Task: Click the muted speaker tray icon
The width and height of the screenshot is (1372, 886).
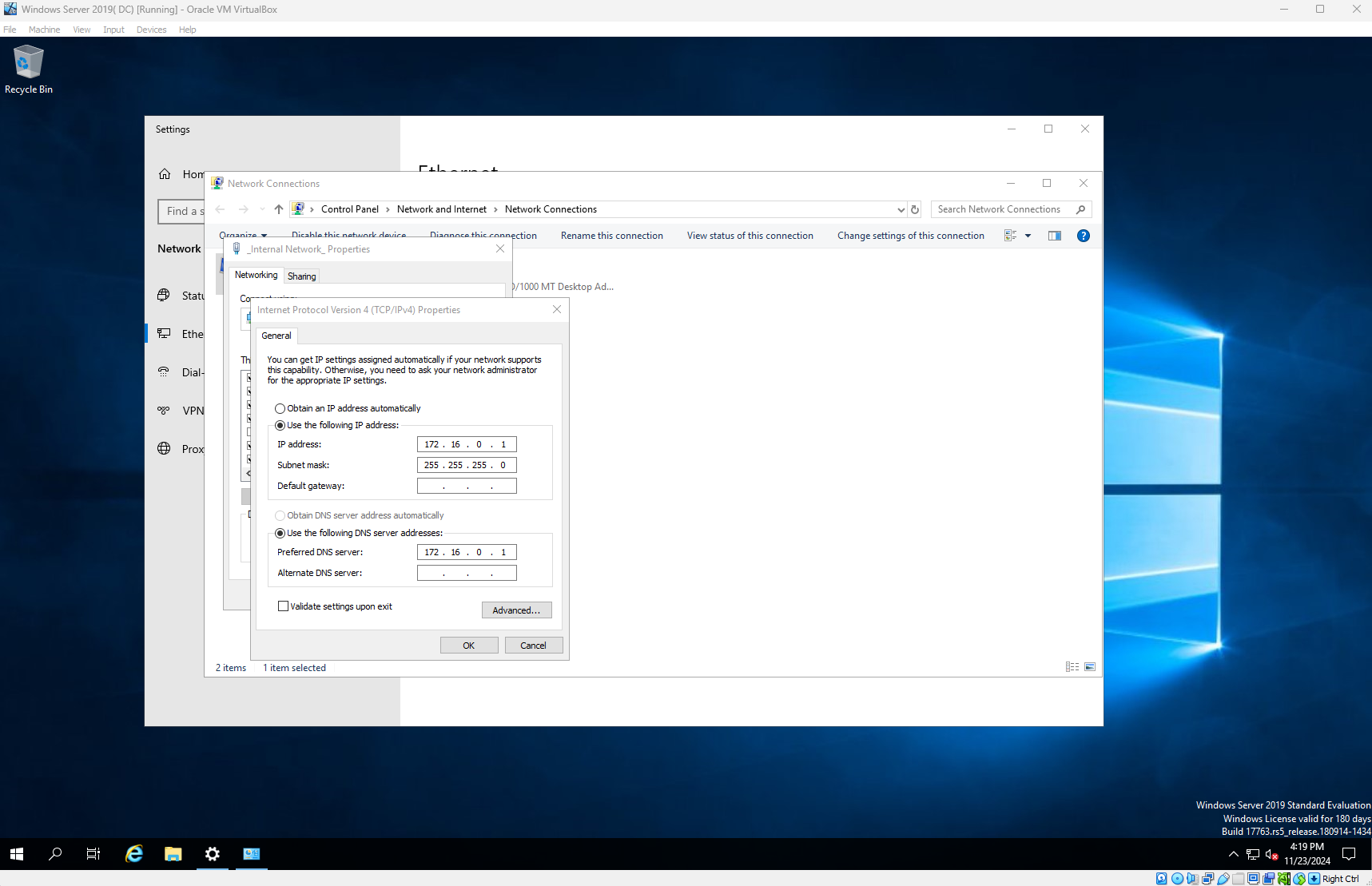Action: point(1272,854)
